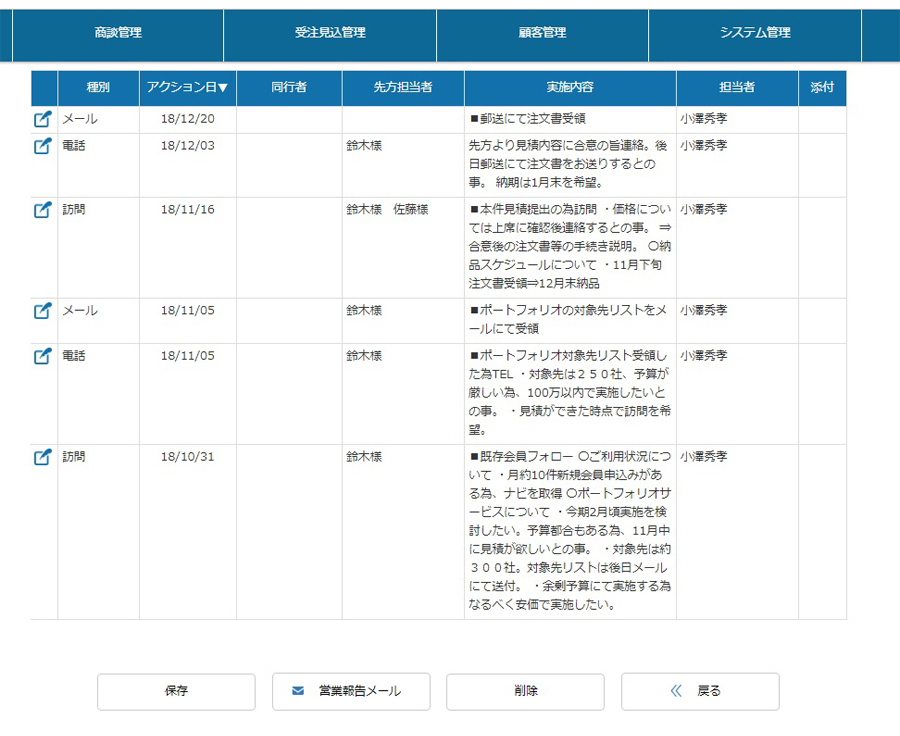Screen dimensions: 900x736
Task: Go back with 戻る button
Action: [x=700, y=691]
